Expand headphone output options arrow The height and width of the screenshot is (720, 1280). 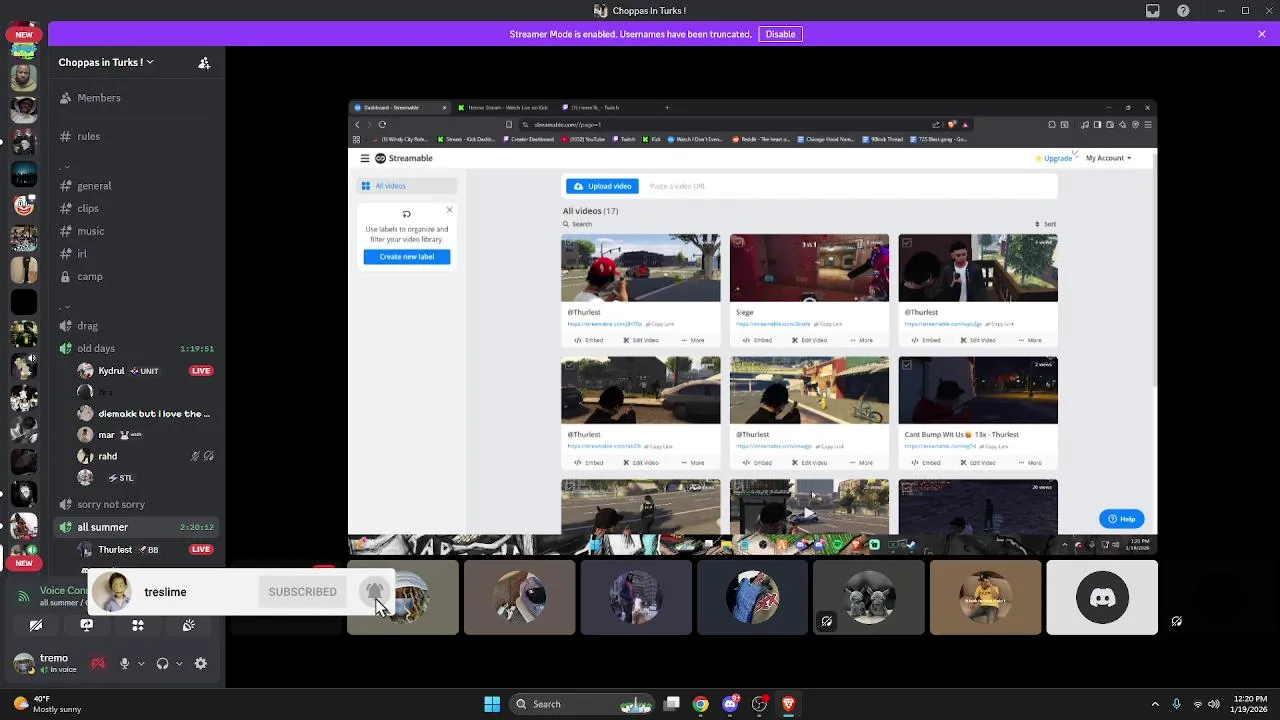pos(178,663)
